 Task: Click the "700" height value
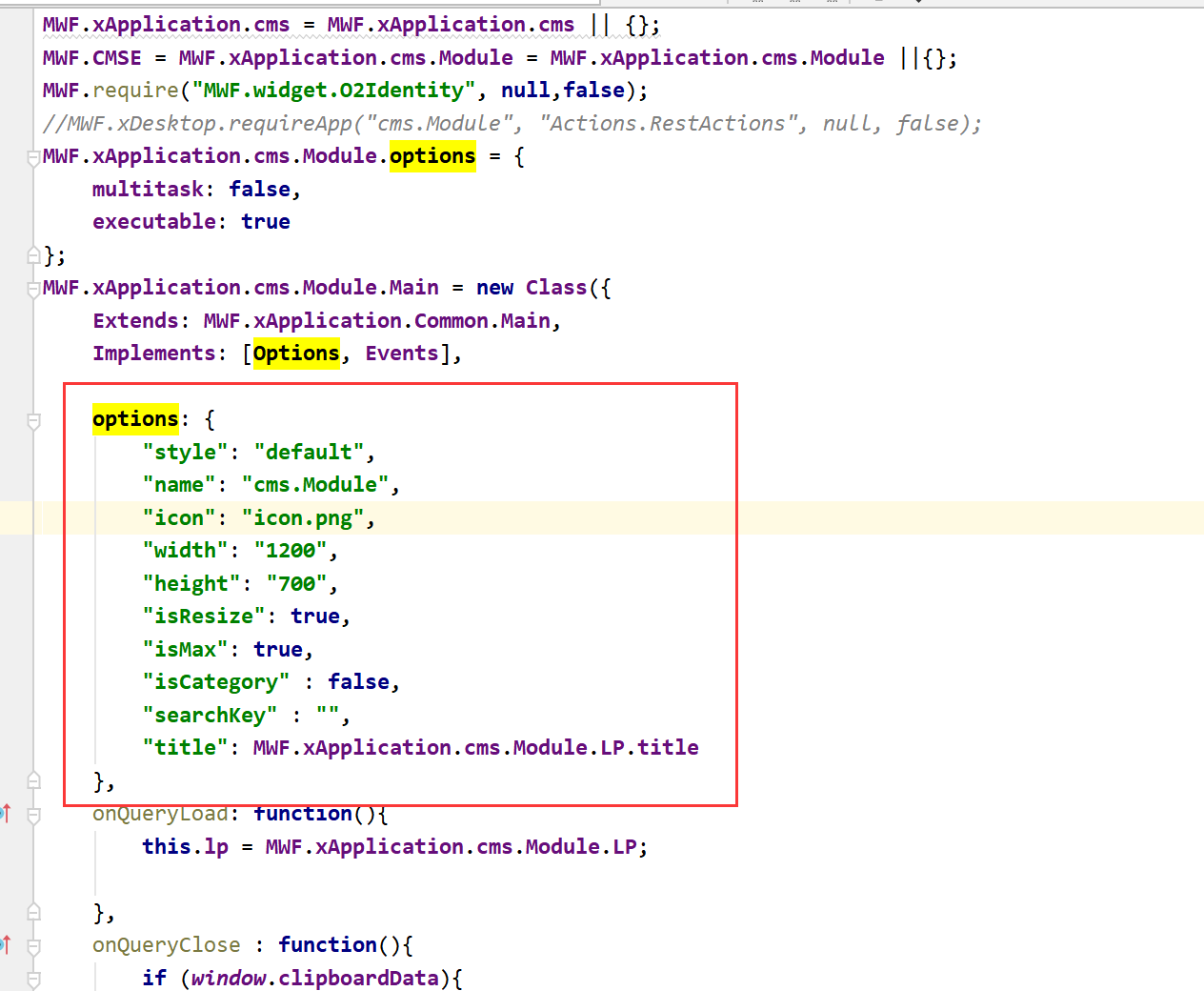point(296,584)
